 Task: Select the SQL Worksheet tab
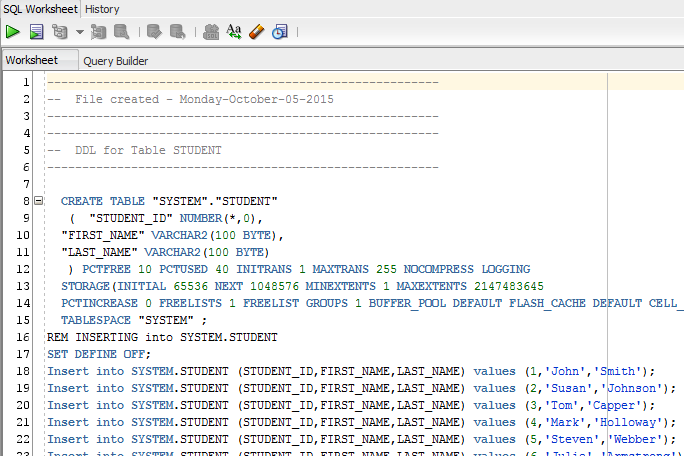click(x=40, y=9)
